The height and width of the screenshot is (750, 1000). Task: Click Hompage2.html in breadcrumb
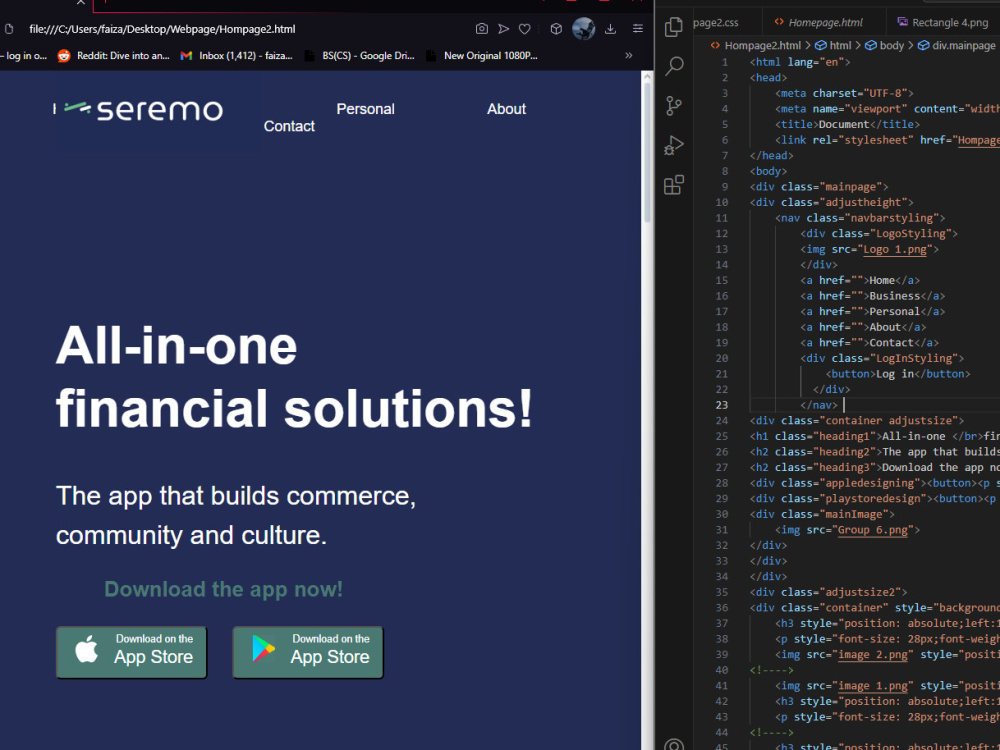tap(762, 45)
